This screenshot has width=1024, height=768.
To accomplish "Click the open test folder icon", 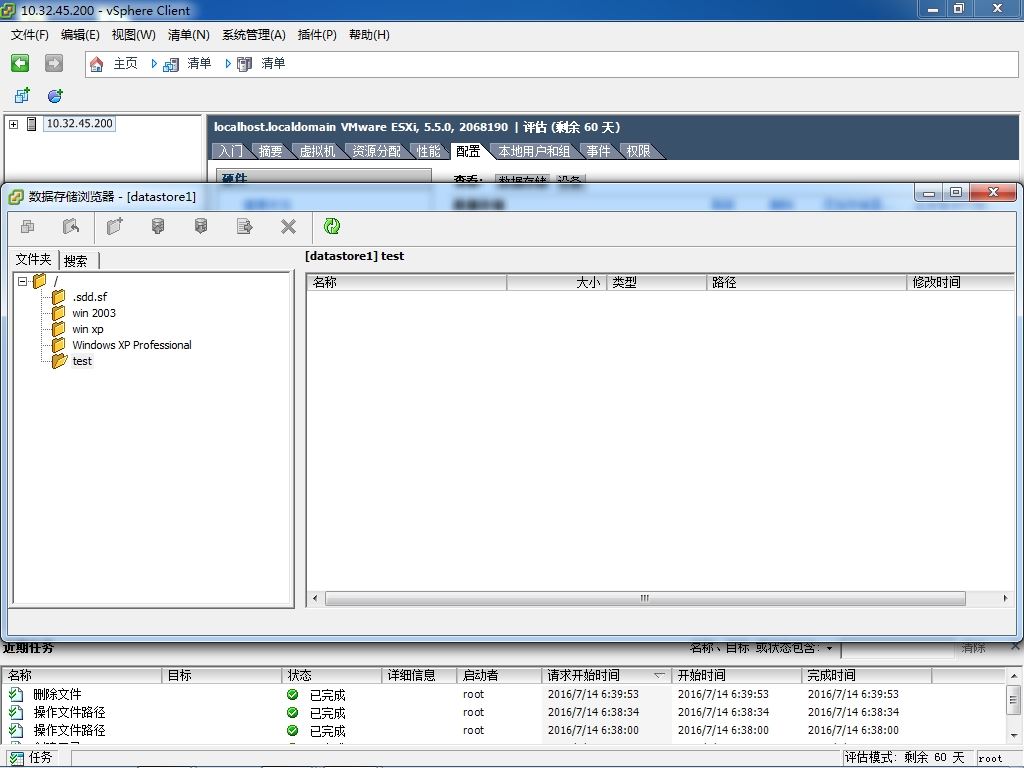I will point(59,361).
